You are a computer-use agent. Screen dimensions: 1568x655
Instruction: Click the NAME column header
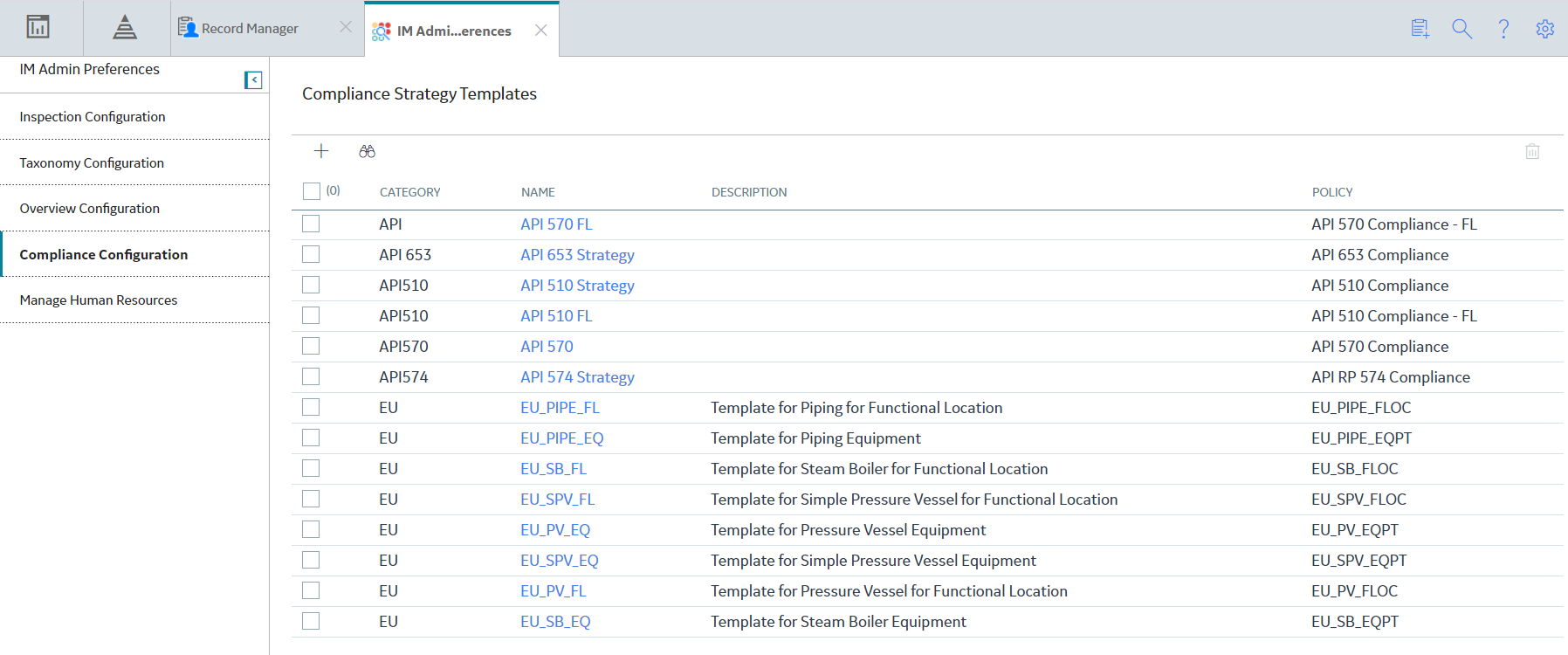(538, 192)
